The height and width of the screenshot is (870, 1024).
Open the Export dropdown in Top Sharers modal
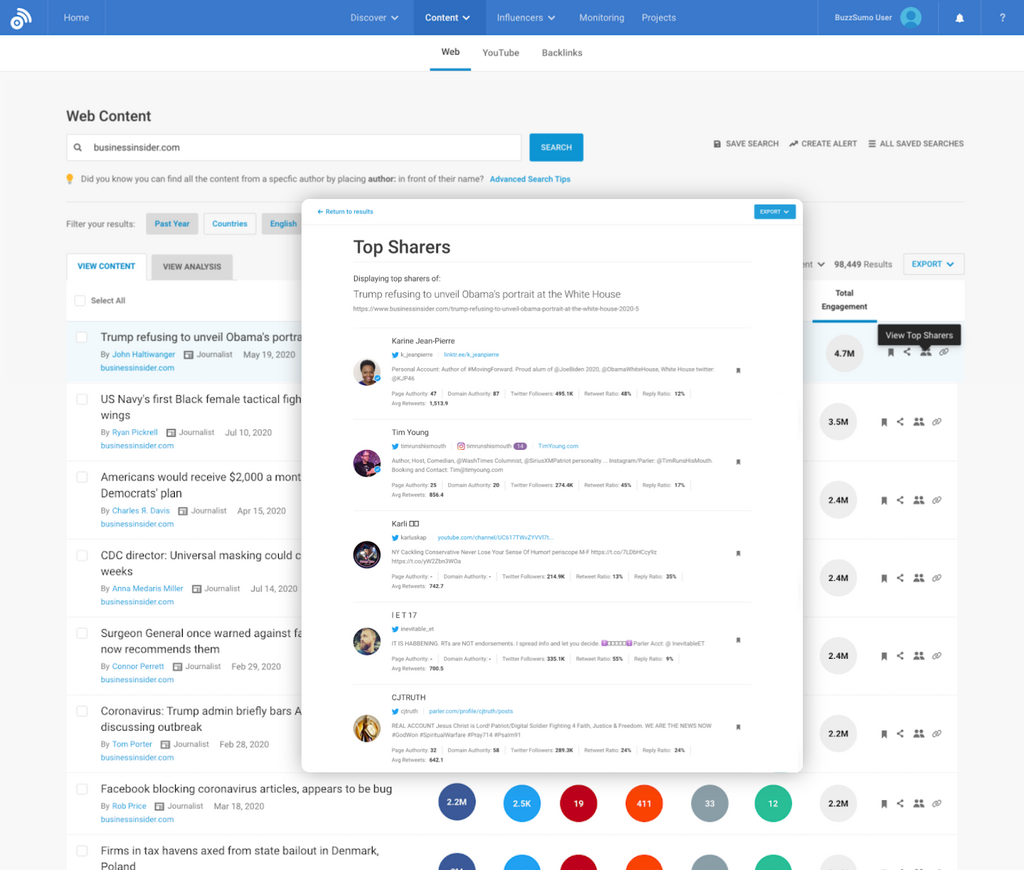[x=774, y=212]
